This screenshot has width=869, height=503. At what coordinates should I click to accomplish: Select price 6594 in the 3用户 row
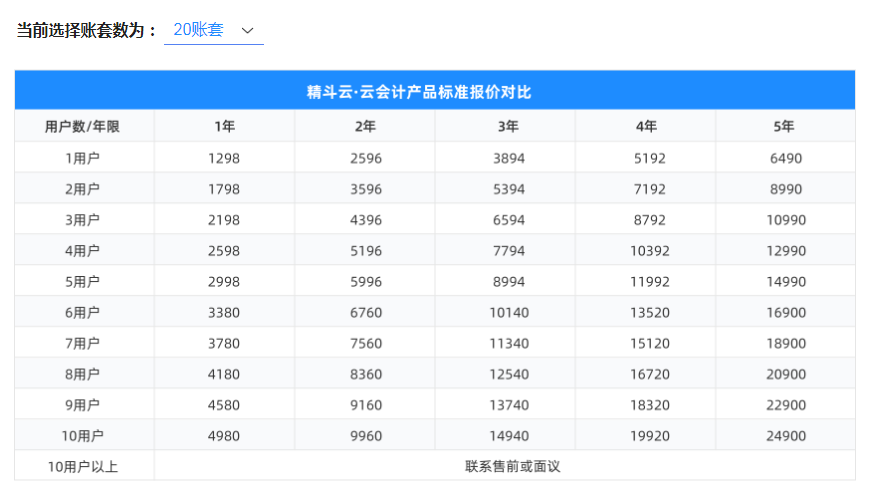[509, 220]
